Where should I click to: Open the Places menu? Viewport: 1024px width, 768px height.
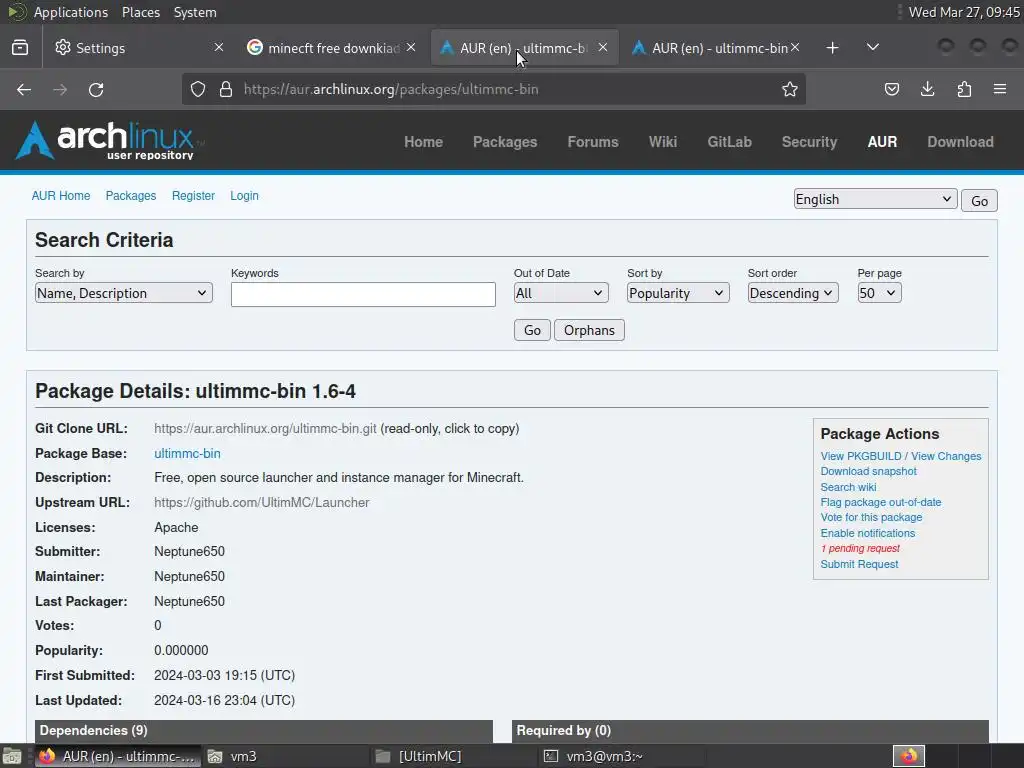click(x=140, y=12)
